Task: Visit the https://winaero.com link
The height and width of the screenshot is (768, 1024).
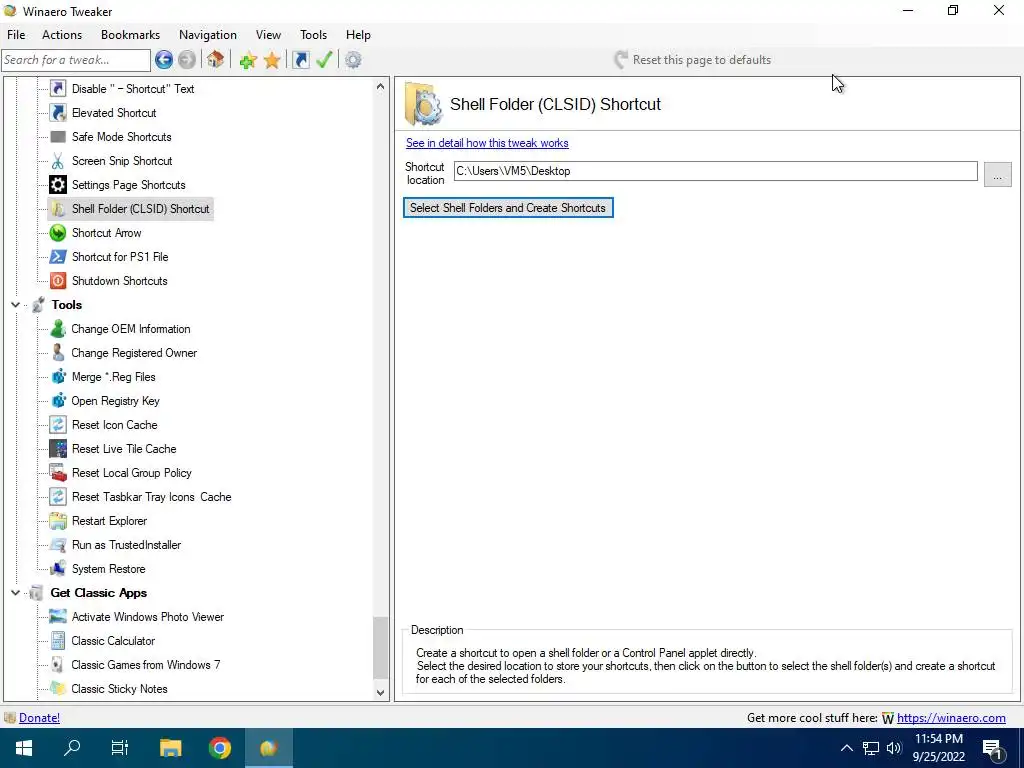Action: click(951, 718)
